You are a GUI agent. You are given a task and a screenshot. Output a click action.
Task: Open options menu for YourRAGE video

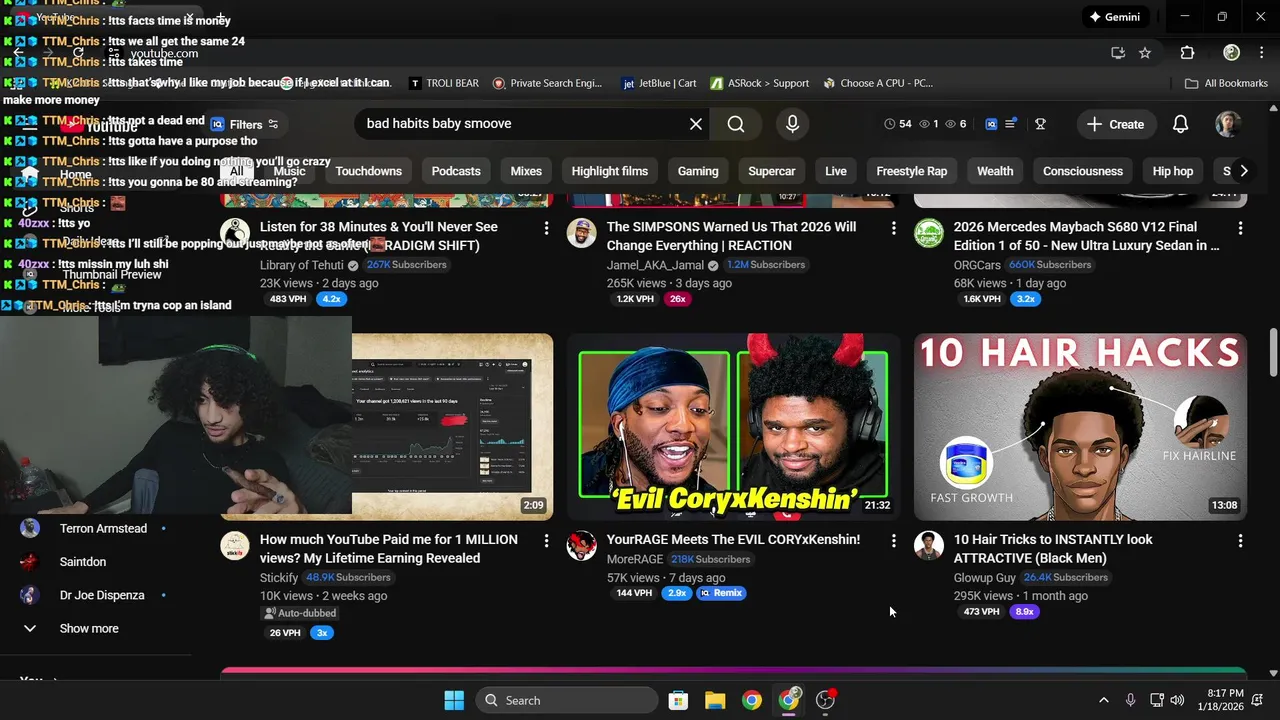(x=893, y=541)
